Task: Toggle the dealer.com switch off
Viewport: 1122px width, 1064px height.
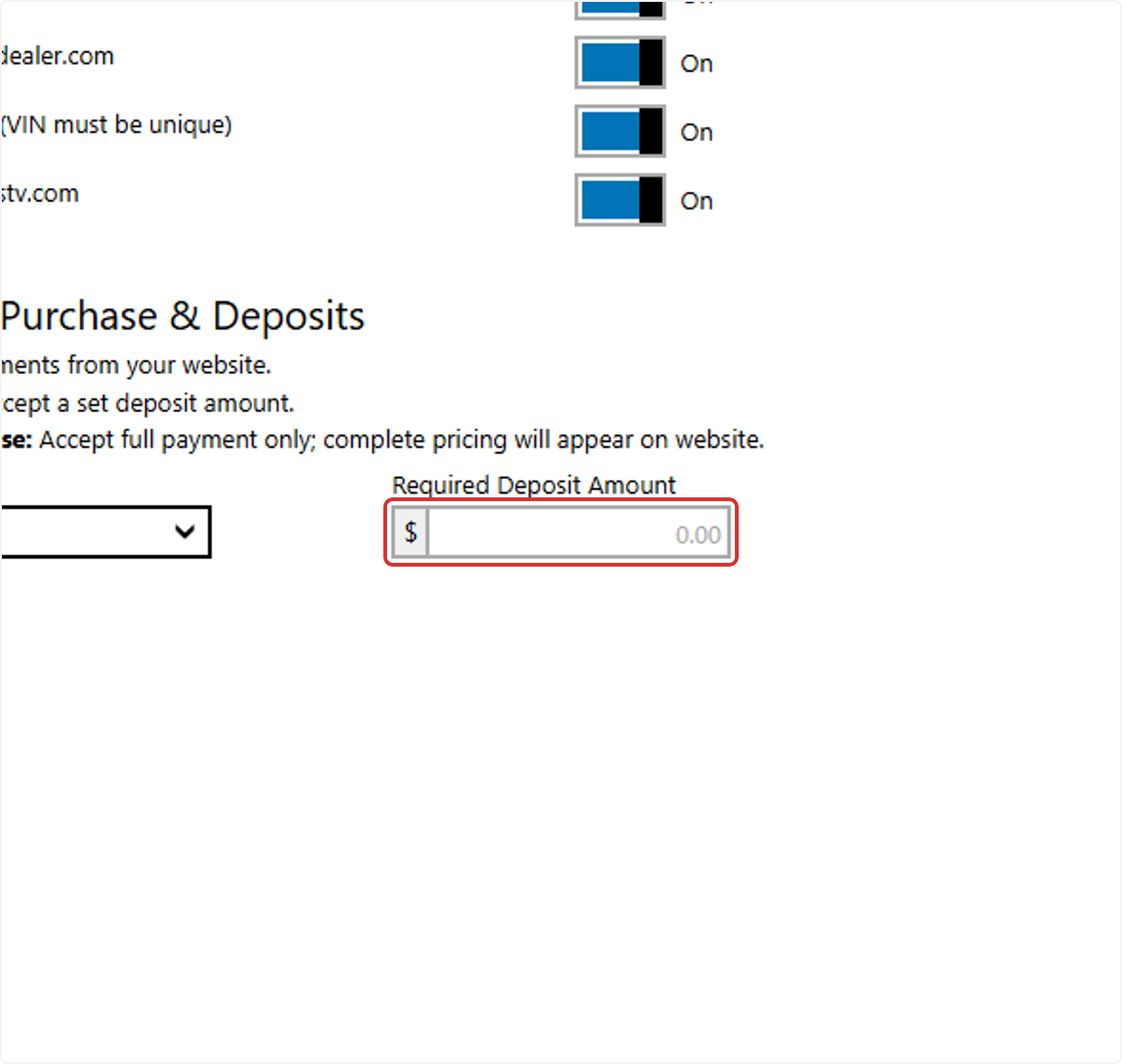Action: [x=620, y=63]
